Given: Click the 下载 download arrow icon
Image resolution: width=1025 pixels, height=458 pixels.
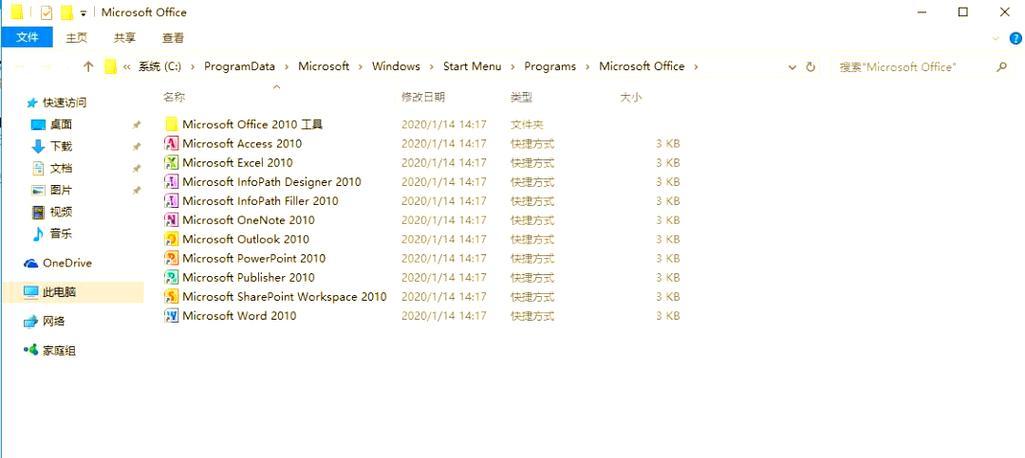Looking at the screenshot, I should point(39,146).
